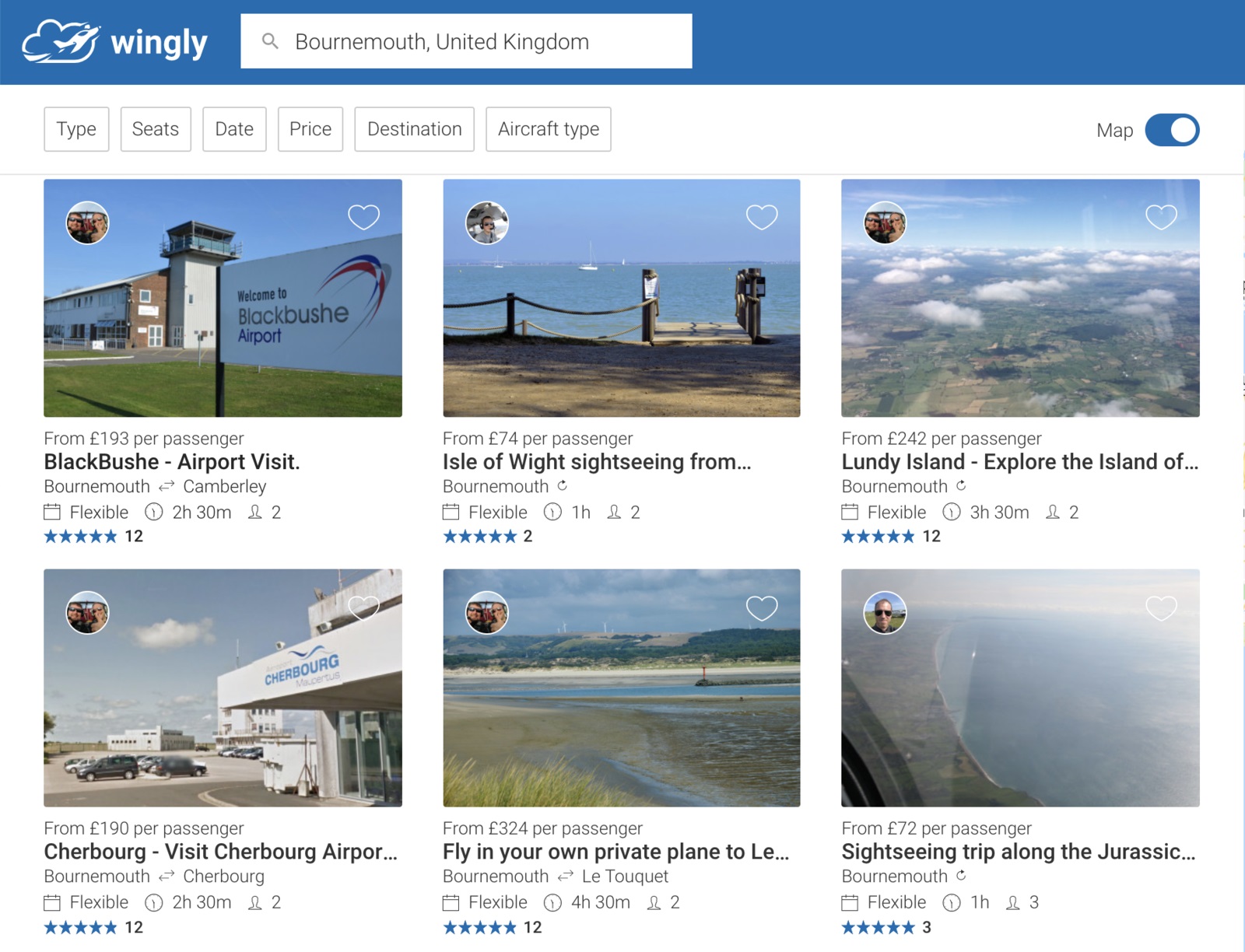The image size is (1245, 952).
Task: Open the Lundy Island aerial photo thumbnail
Action: coord(1020,298)
